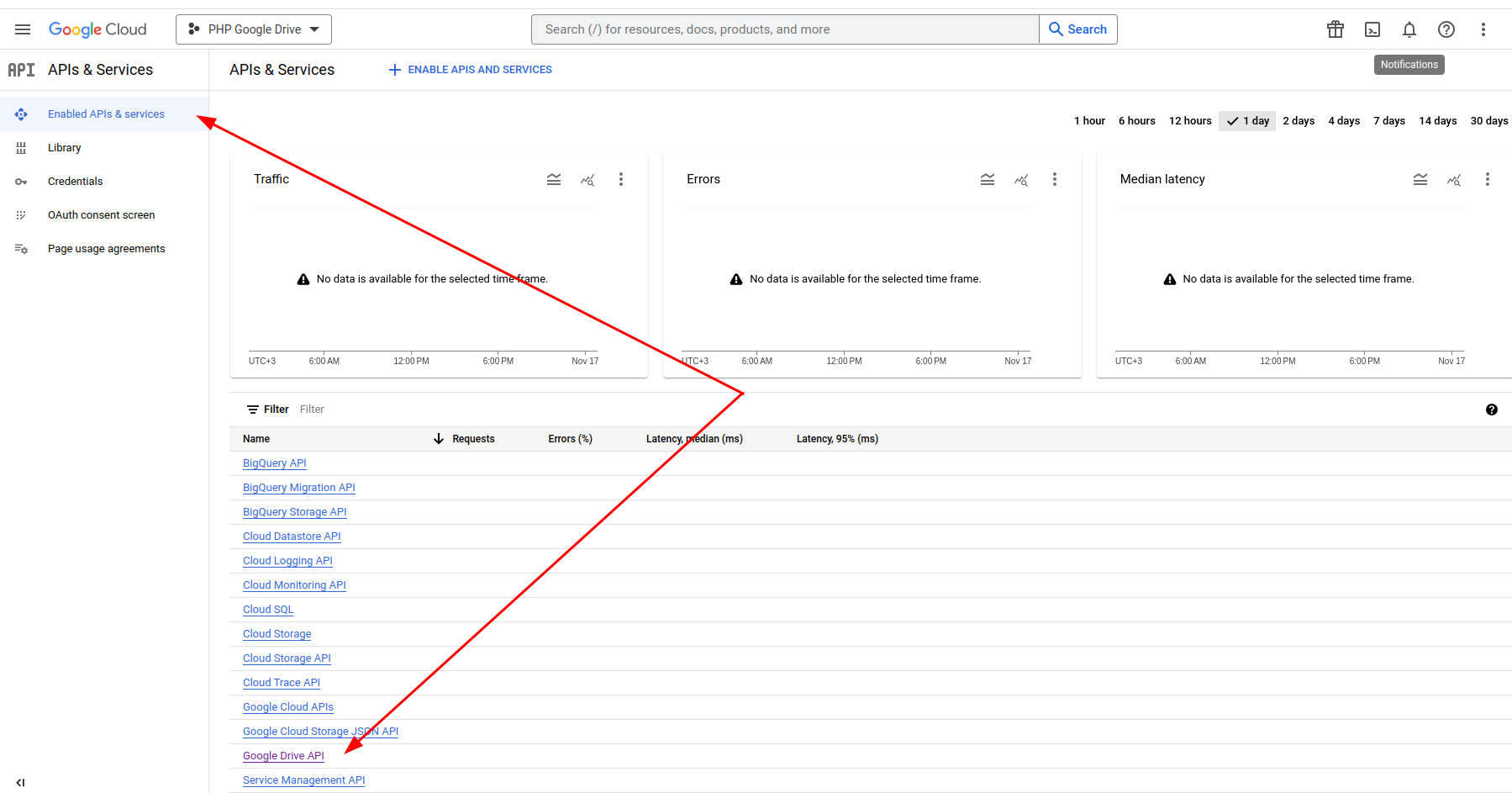Open Median latency chart more options
The height and width of the screenshot is (793, 1512).
(x=1488, y=179)
